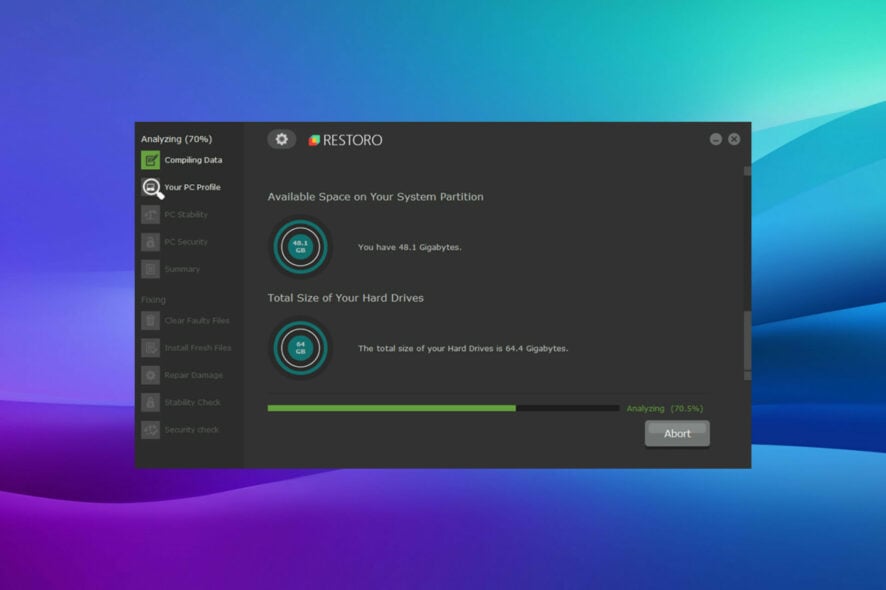Screen dimensions: 886x590
Task: Click the vertical scrollbar thumb
Action: tap(746, 342)
